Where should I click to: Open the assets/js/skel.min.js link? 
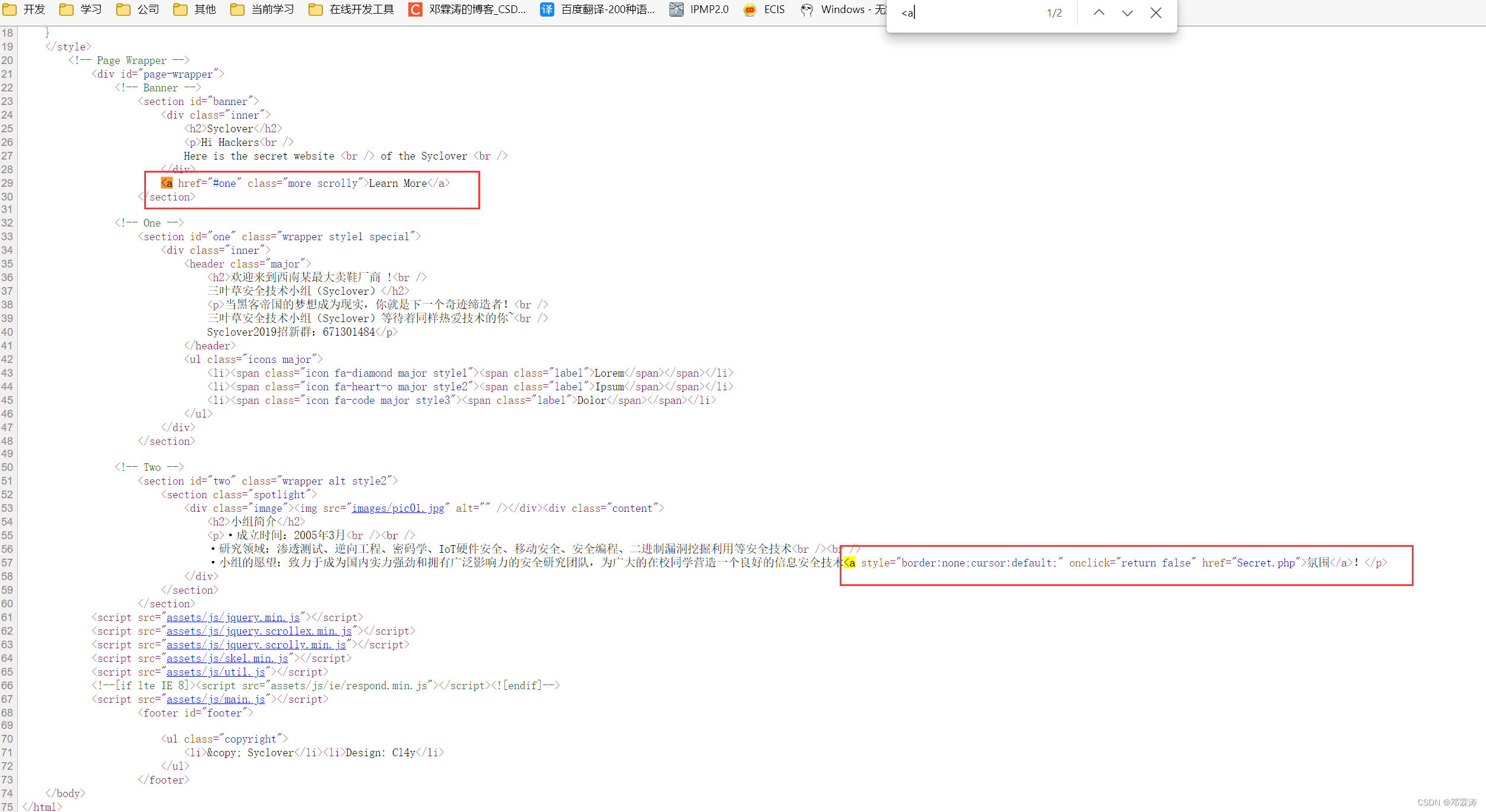(x=227, y=658)
